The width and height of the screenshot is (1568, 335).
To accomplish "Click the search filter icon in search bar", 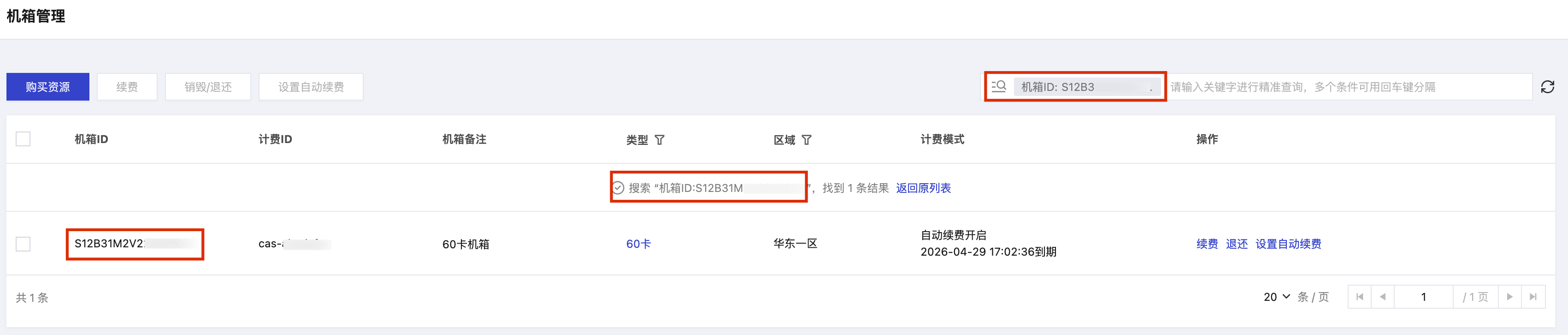I will tap(999, 86).
